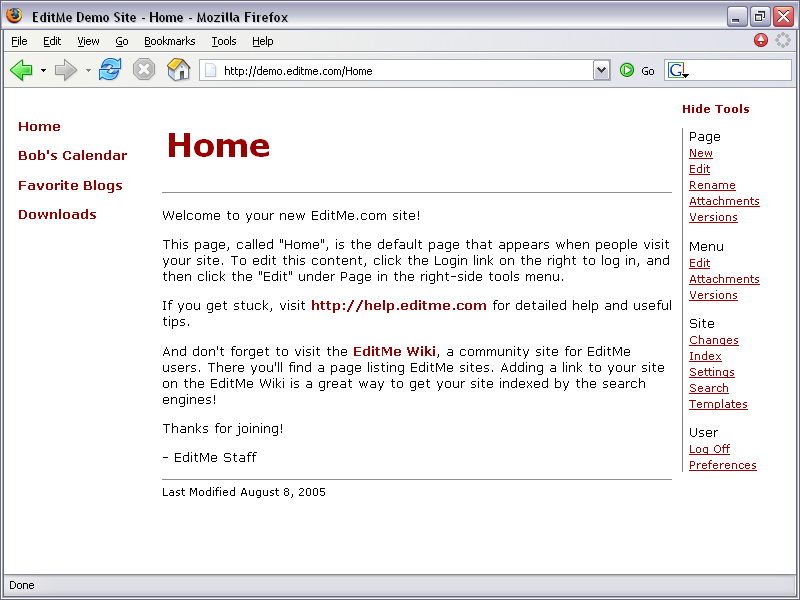
Task: Click Versions under the Page section
Action: (713, 217)
